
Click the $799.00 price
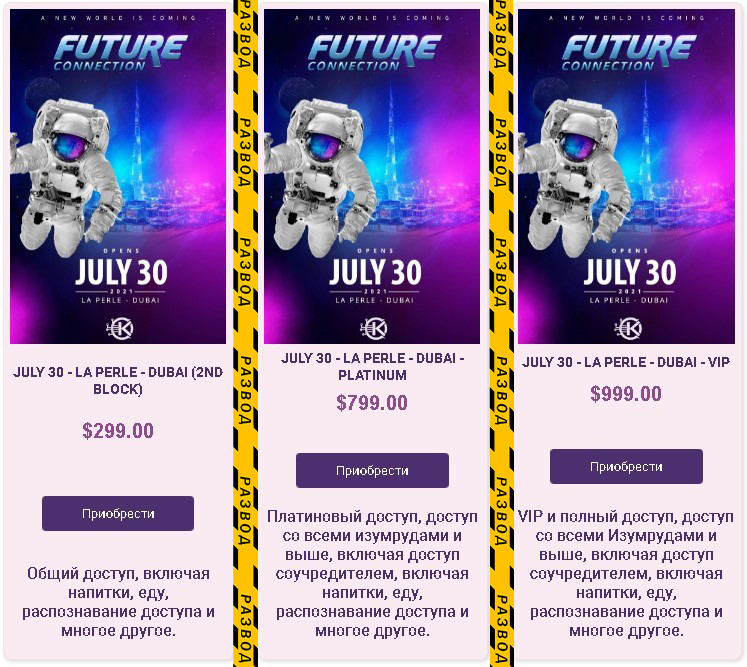coord(372,403)
